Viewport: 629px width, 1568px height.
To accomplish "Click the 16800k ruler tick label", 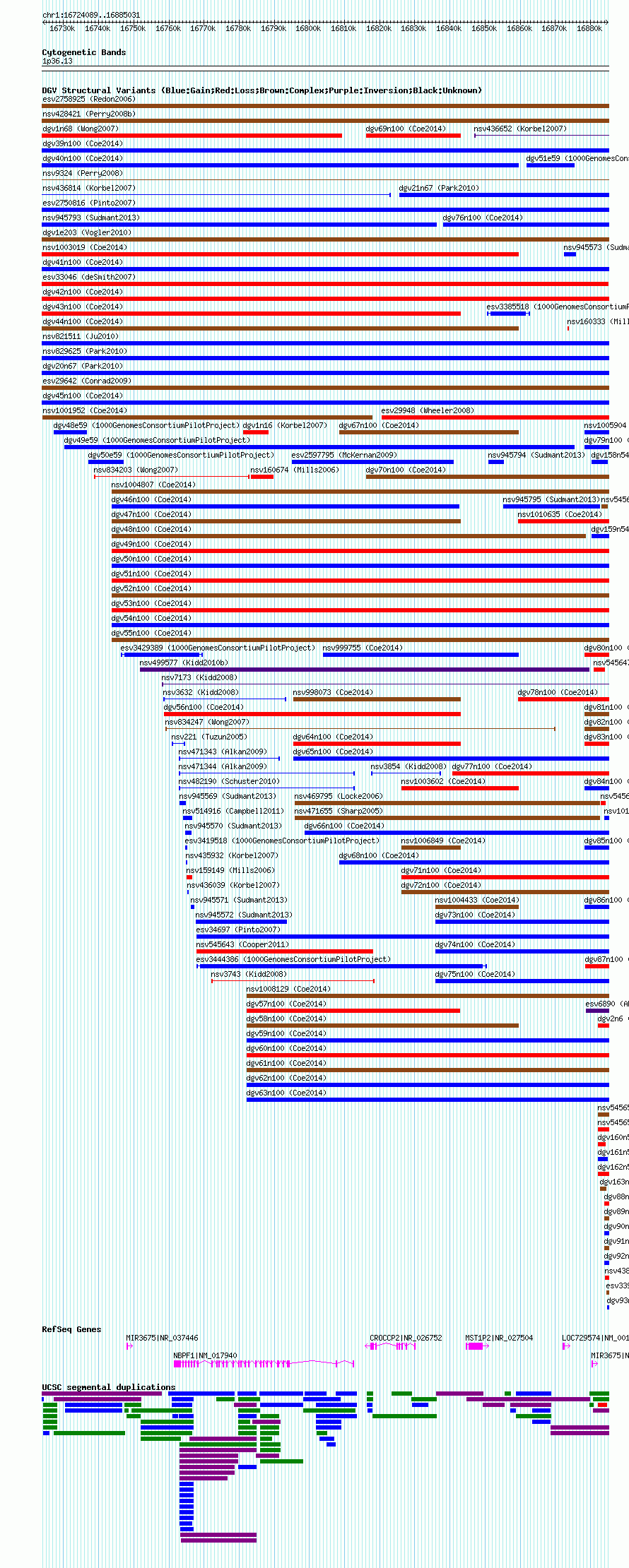I will point(308,29).
